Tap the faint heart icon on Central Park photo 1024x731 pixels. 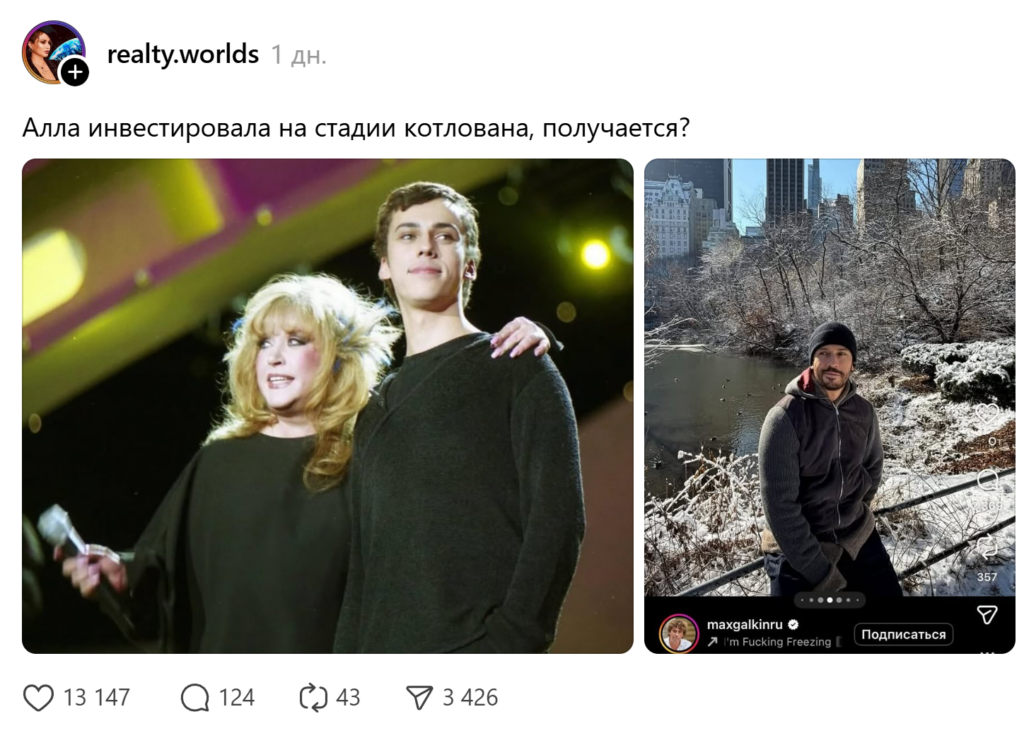[x=987, y=414]
